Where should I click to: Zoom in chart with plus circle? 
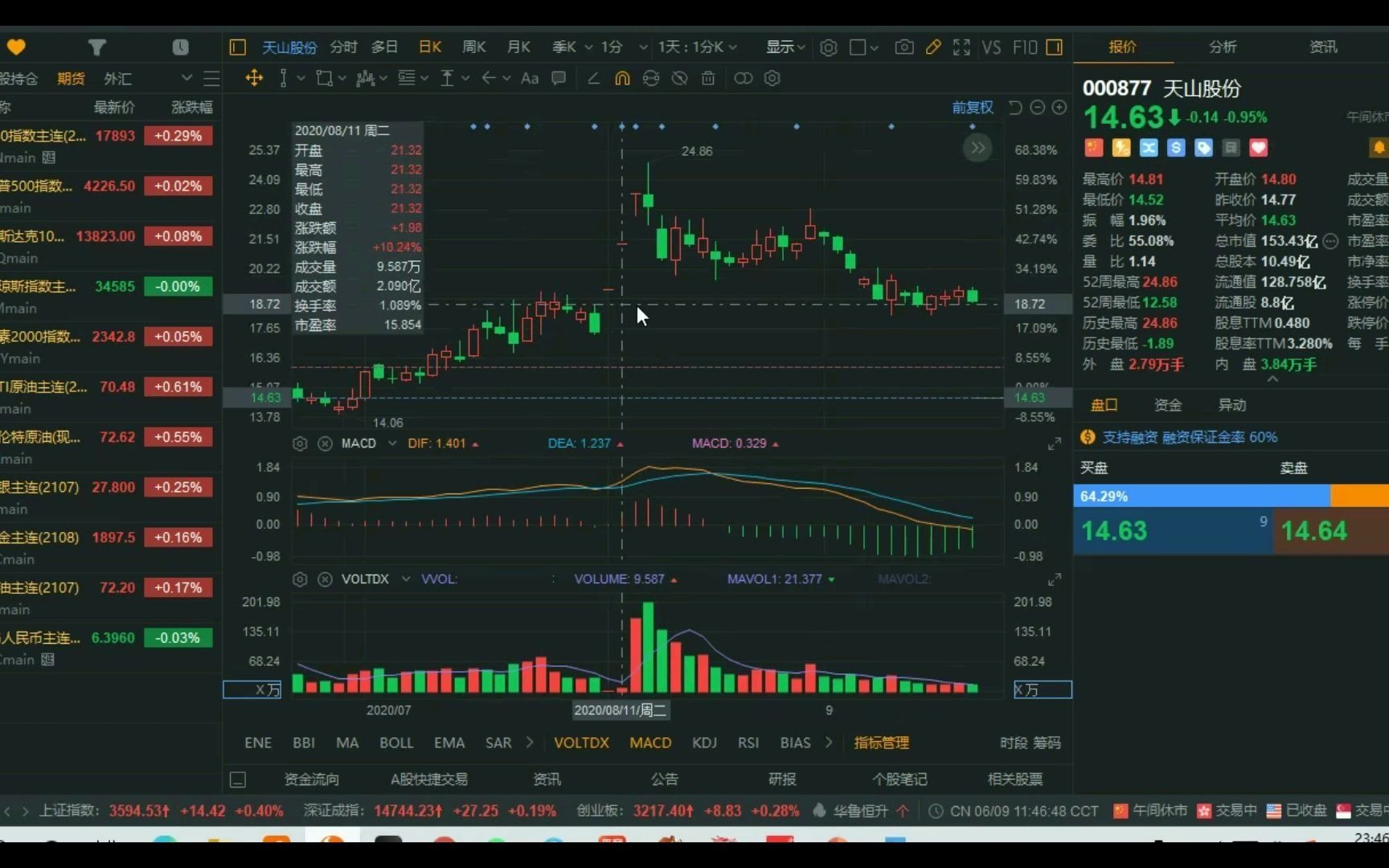[x=1059, y=108]
